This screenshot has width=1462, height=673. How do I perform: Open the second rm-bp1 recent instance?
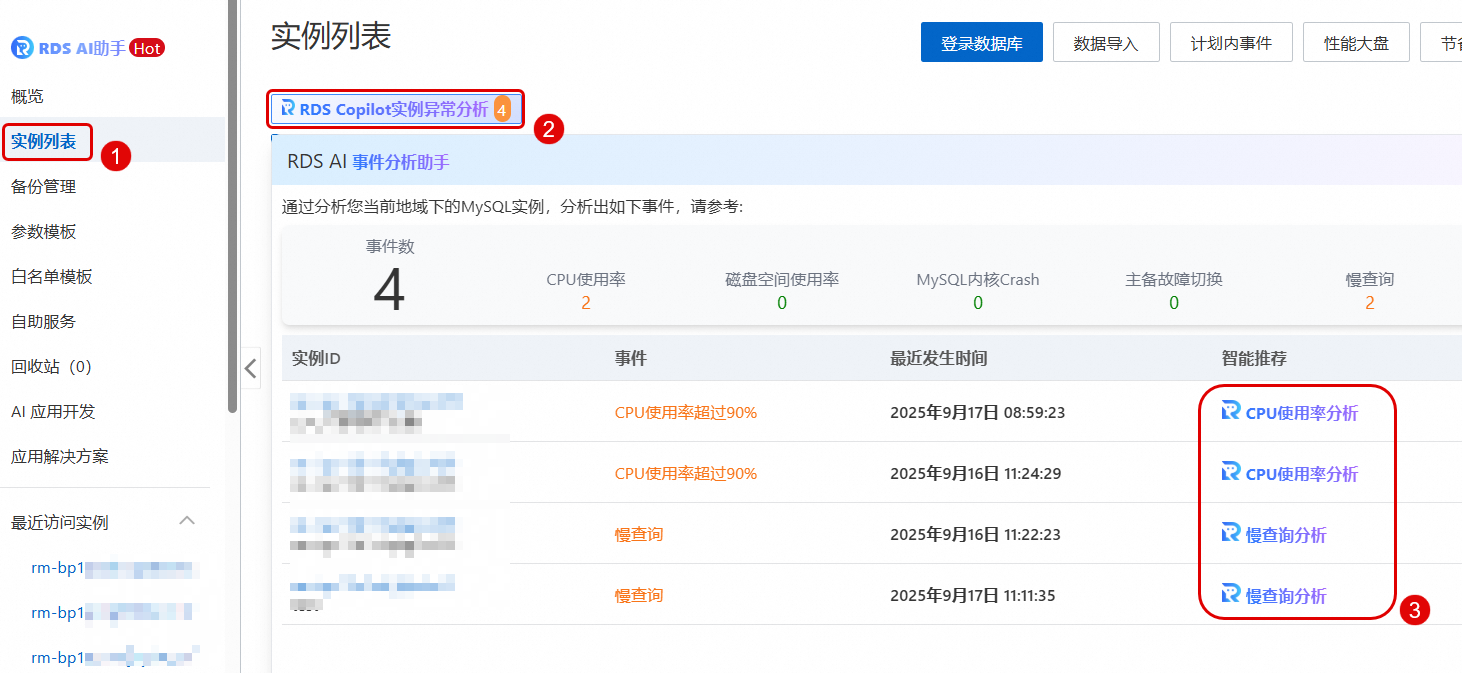point(113,612)
